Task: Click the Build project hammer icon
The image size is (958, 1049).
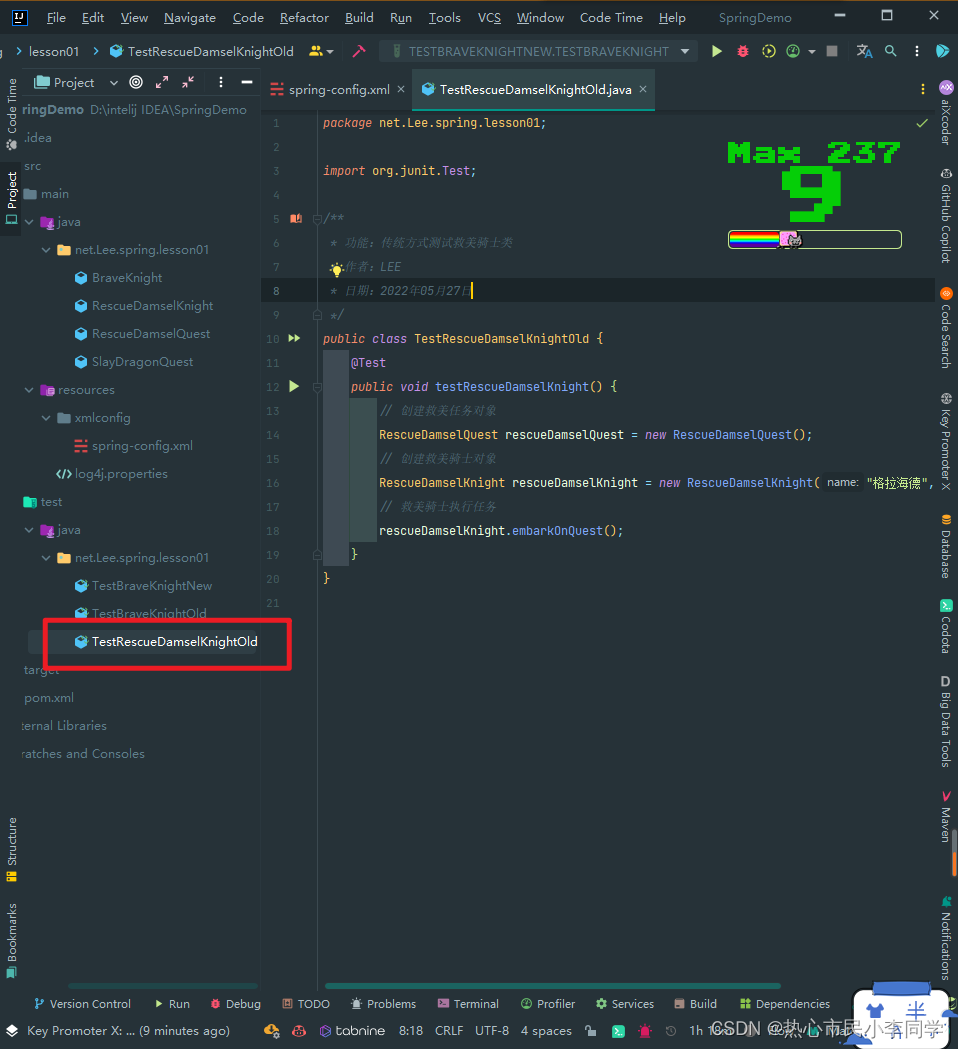Action: [359, 51]
